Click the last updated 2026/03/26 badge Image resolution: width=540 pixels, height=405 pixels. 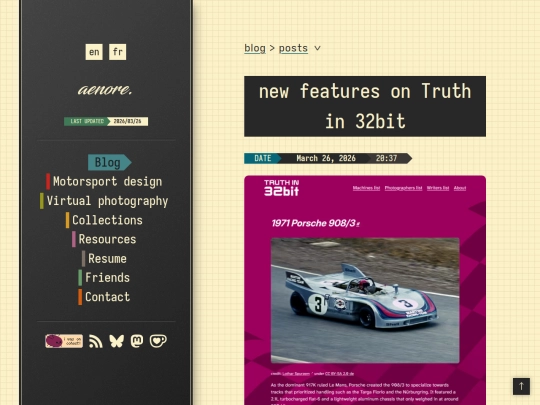106,121
